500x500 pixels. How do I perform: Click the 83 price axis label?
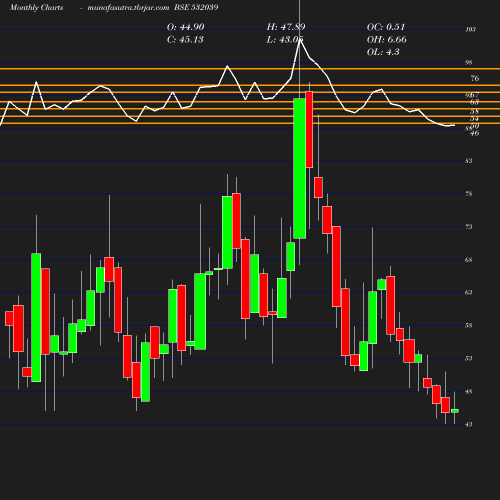click(469, 161)
